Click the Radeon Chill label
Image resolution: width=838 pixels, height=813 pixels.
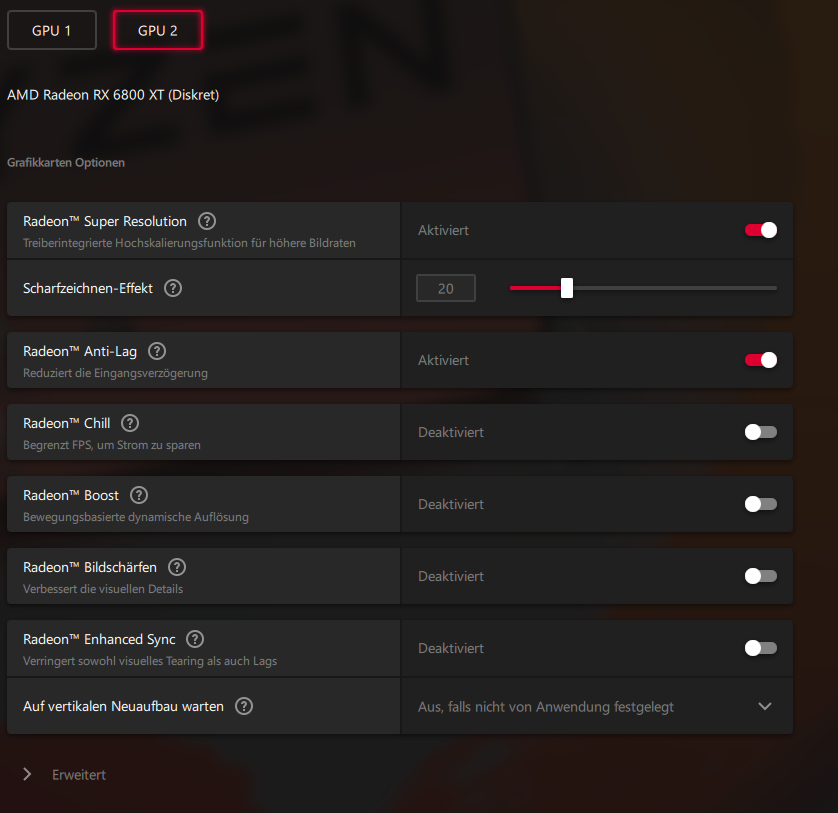(66, 423)
